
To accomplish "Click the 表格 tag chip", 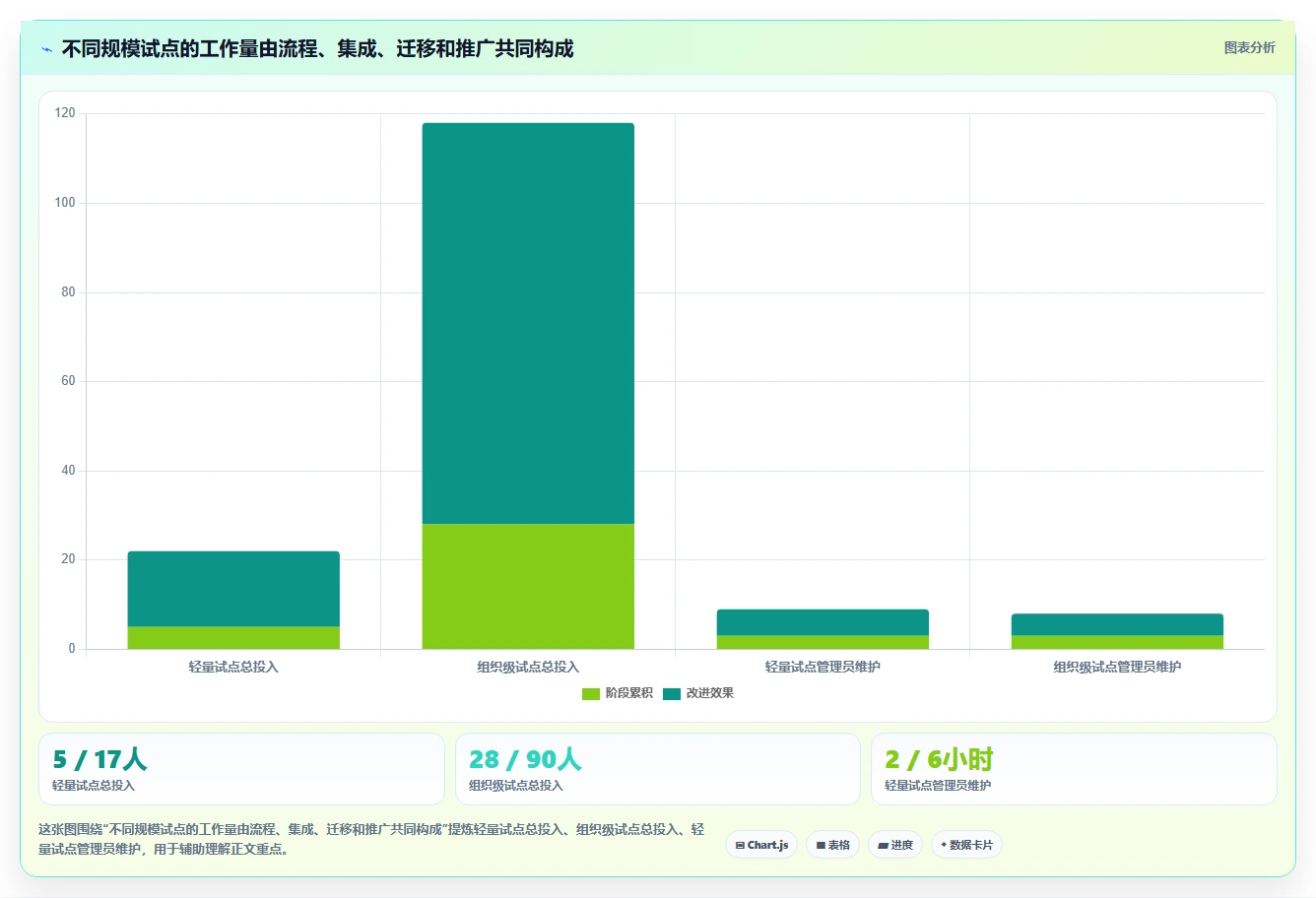I will pyautogui.click(x=832, y=845).
